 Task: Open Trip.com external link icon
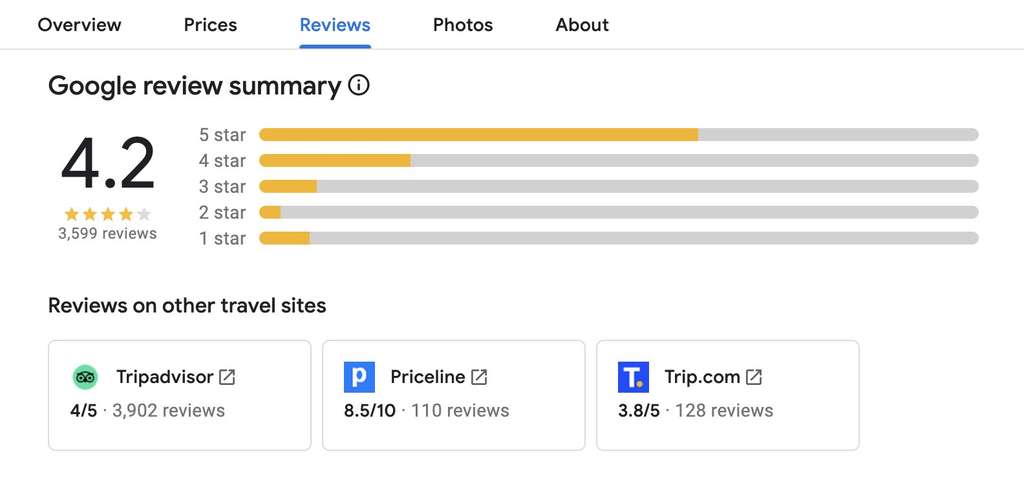[754, 377]
